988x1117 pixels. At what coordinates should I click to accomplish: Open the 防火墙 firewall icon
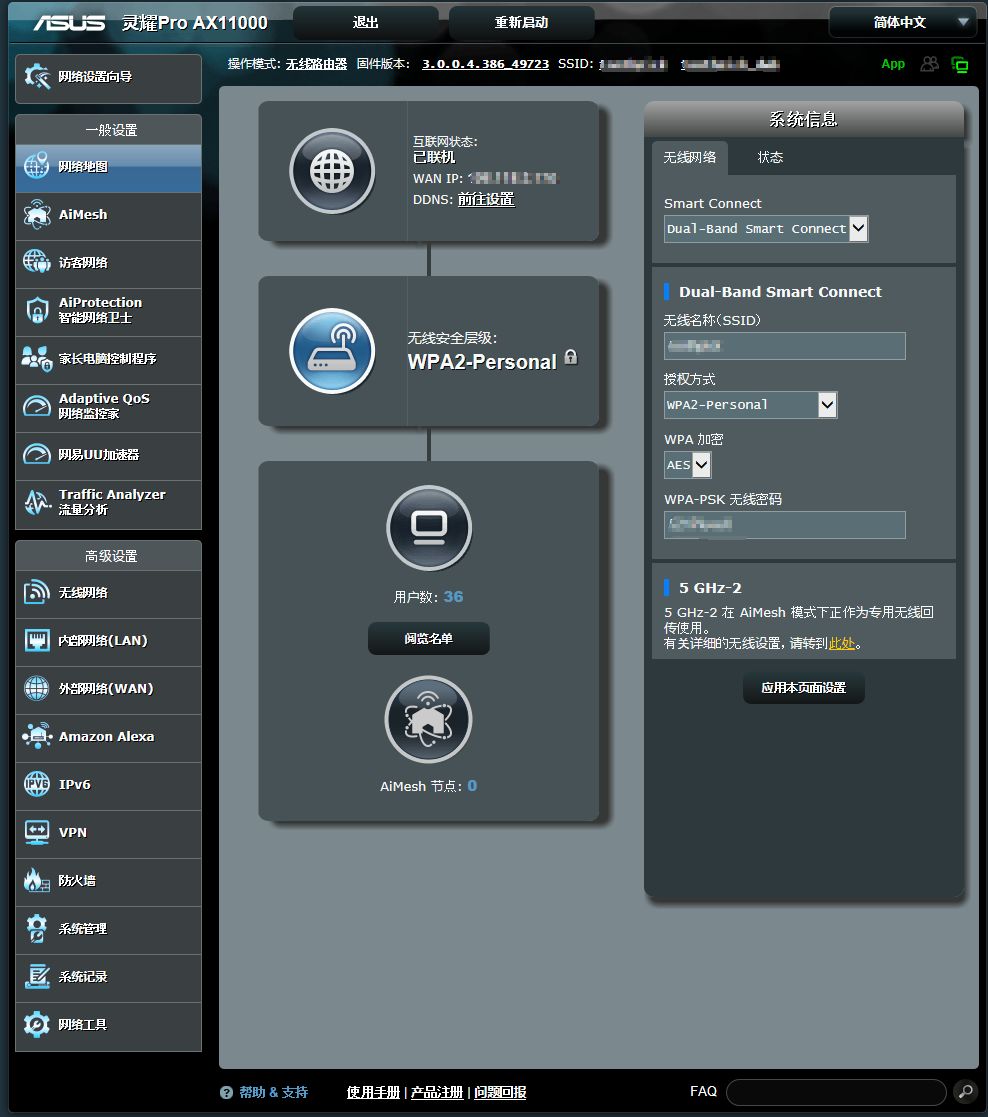[37, 880]
